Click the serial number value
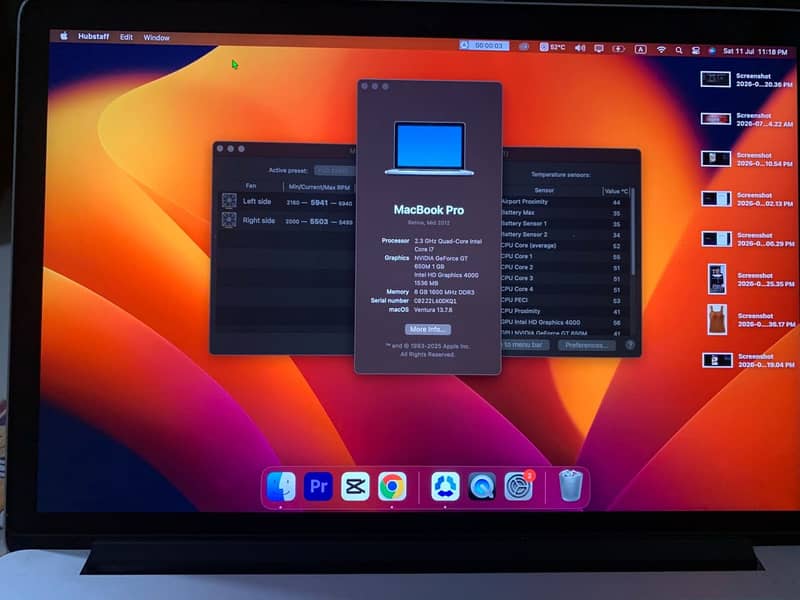The height and width of the screenshot is (600, 800). pyautogui.click(x=435, y=301)
